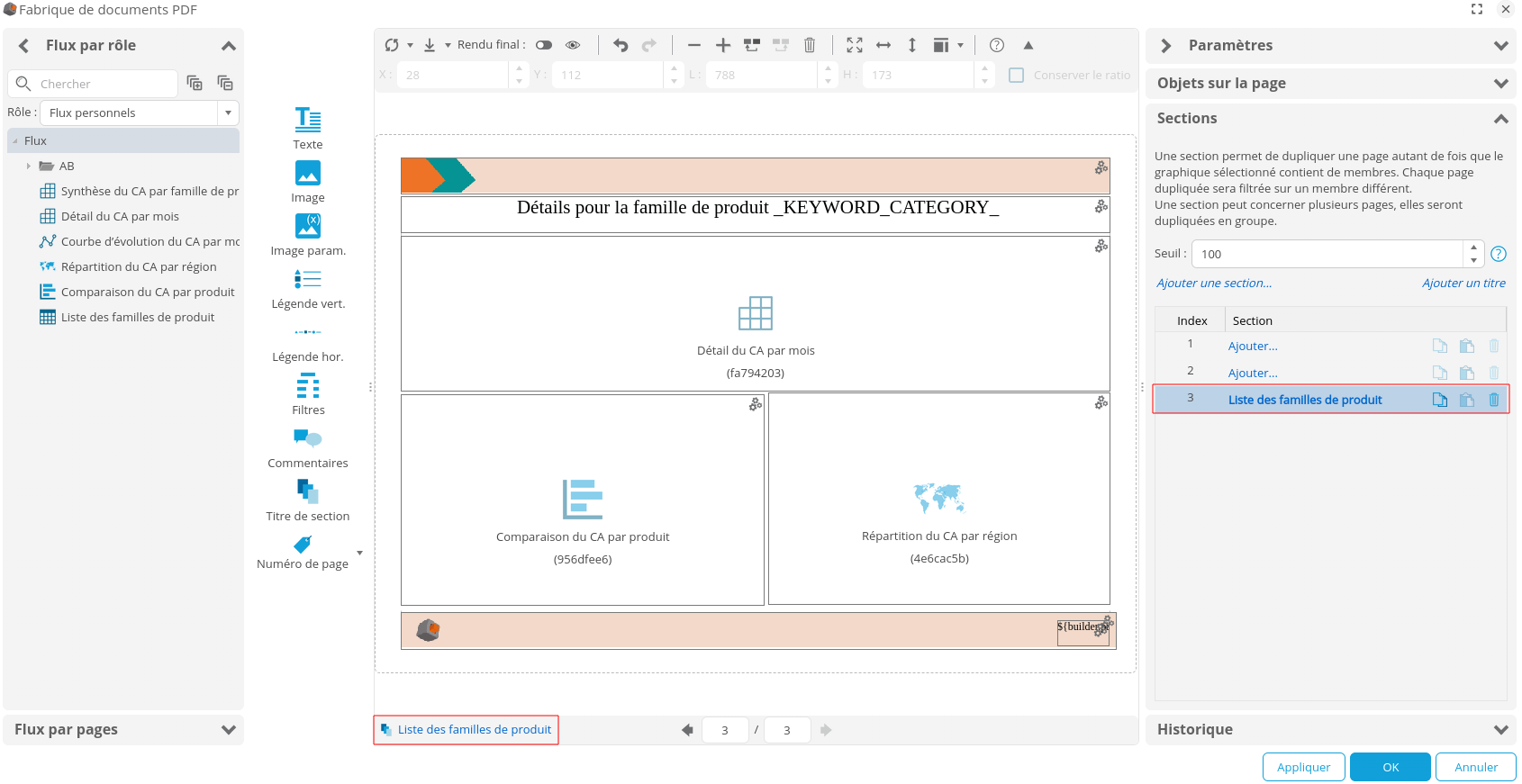
Task: Expand the Flux par pages panel
Action: coord(229,730)
